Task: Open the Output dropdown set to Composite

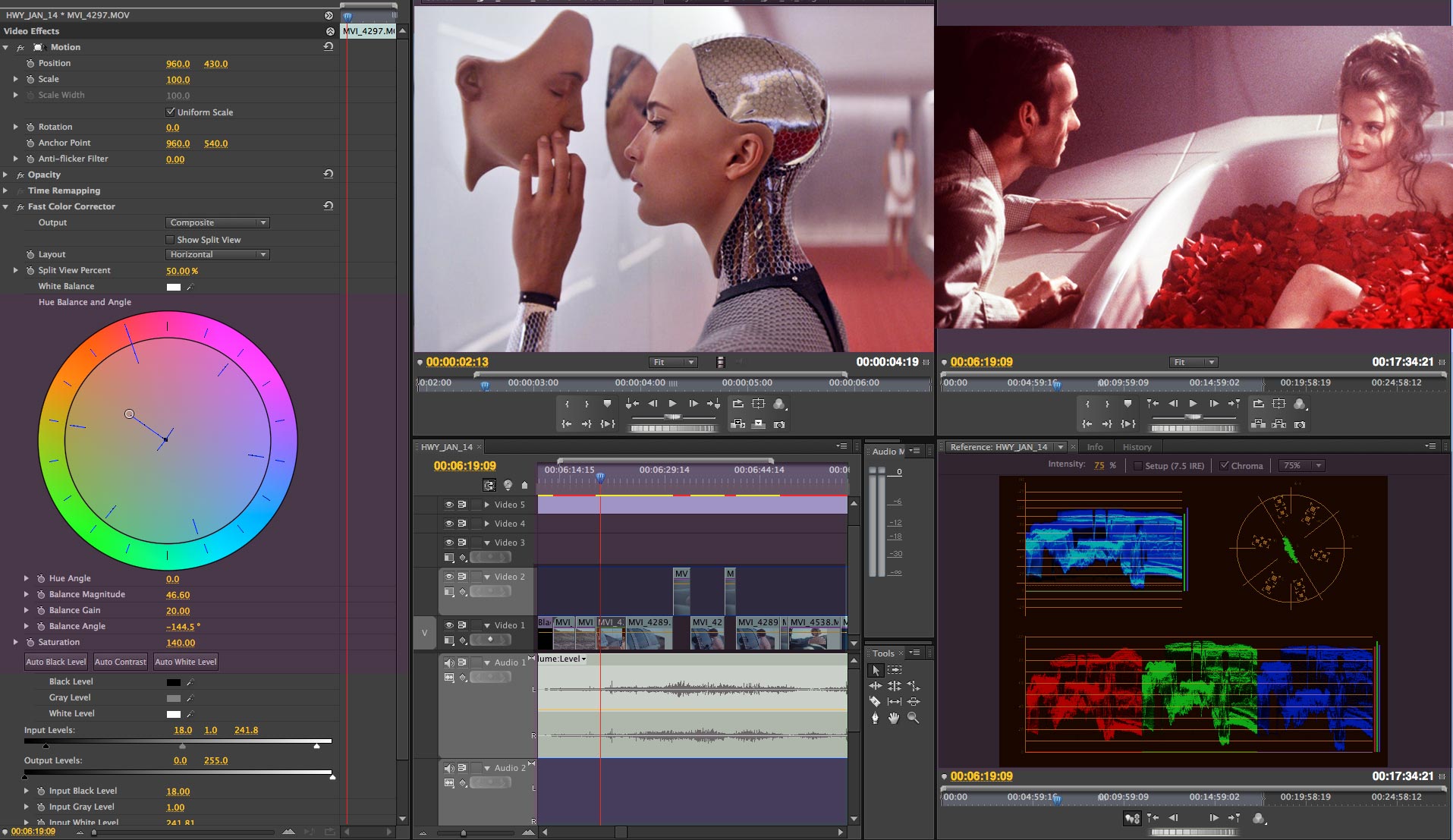Action: click(218, 223)
